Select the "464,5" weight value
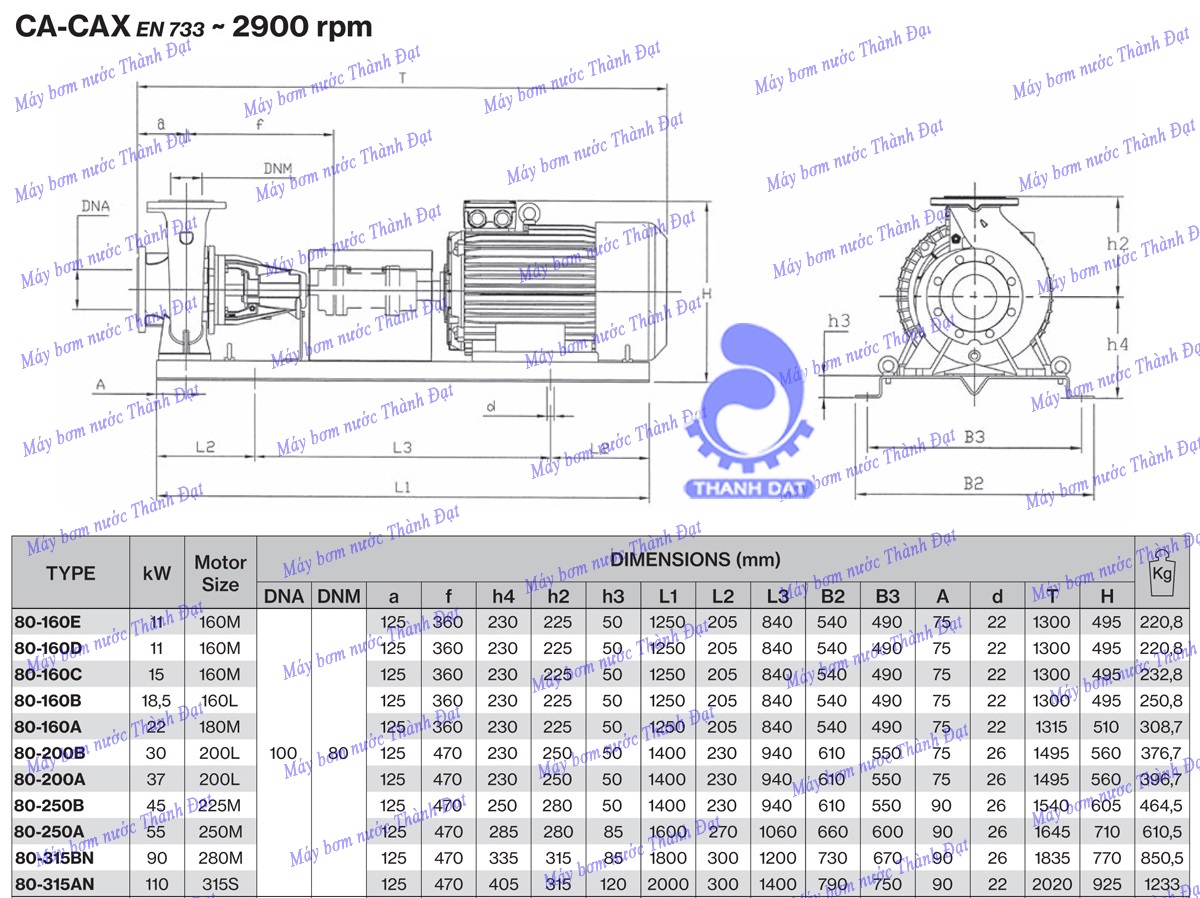Screen dimensions: 1200x898 coord(1161,805)
